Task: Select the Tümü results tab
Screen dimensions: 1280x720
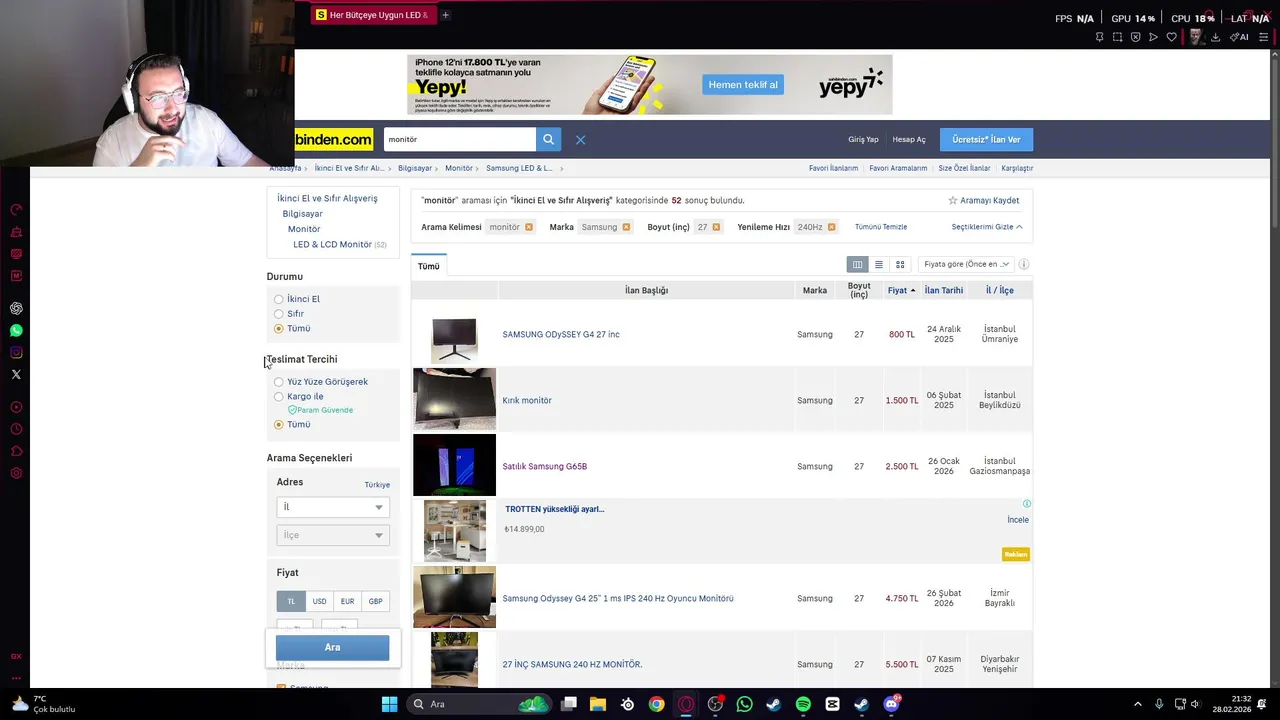Action: (x=428, y=266)
